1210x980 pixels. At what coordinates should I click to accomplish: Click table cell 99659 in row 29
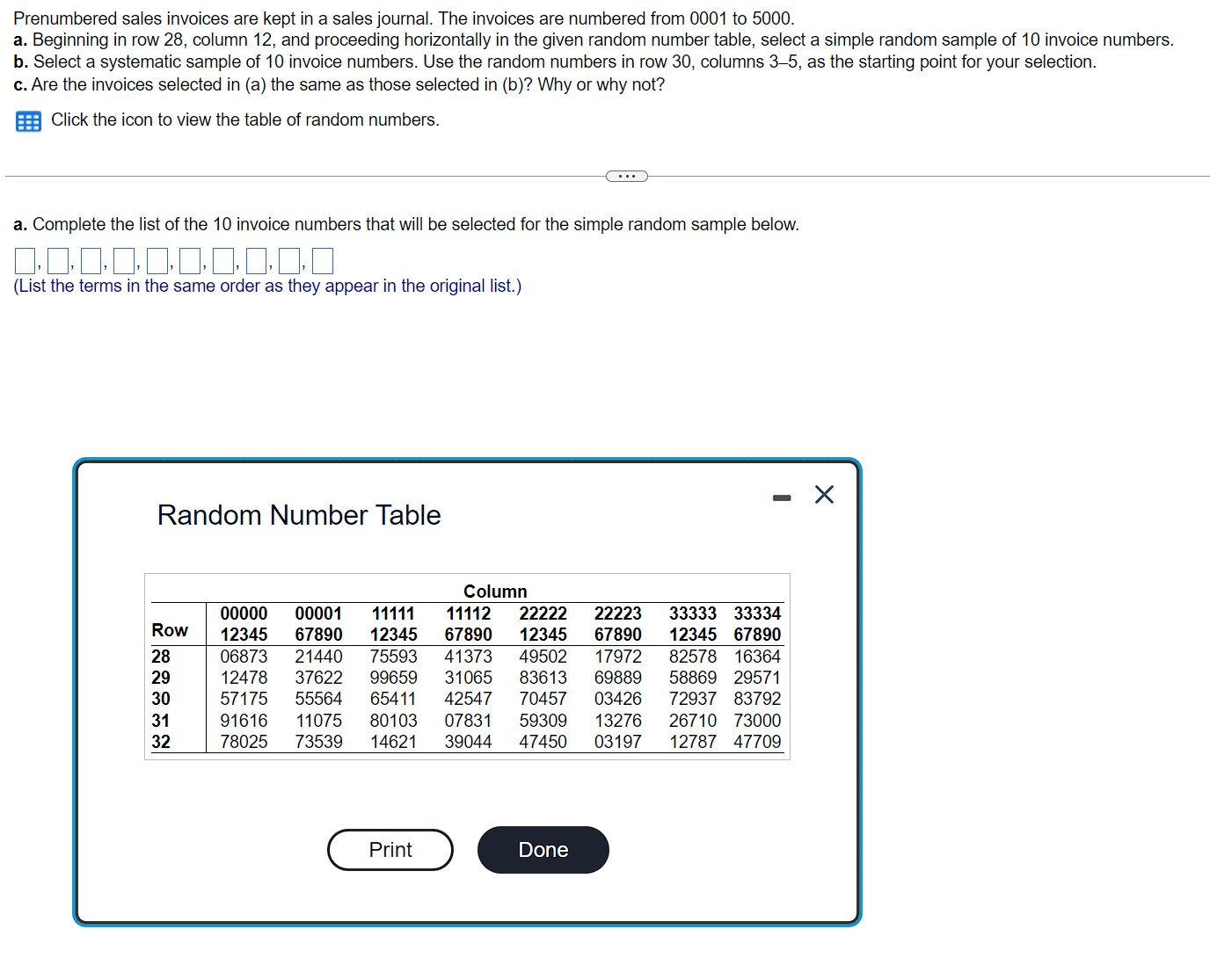pyautogui.click(x=393, y=678)
